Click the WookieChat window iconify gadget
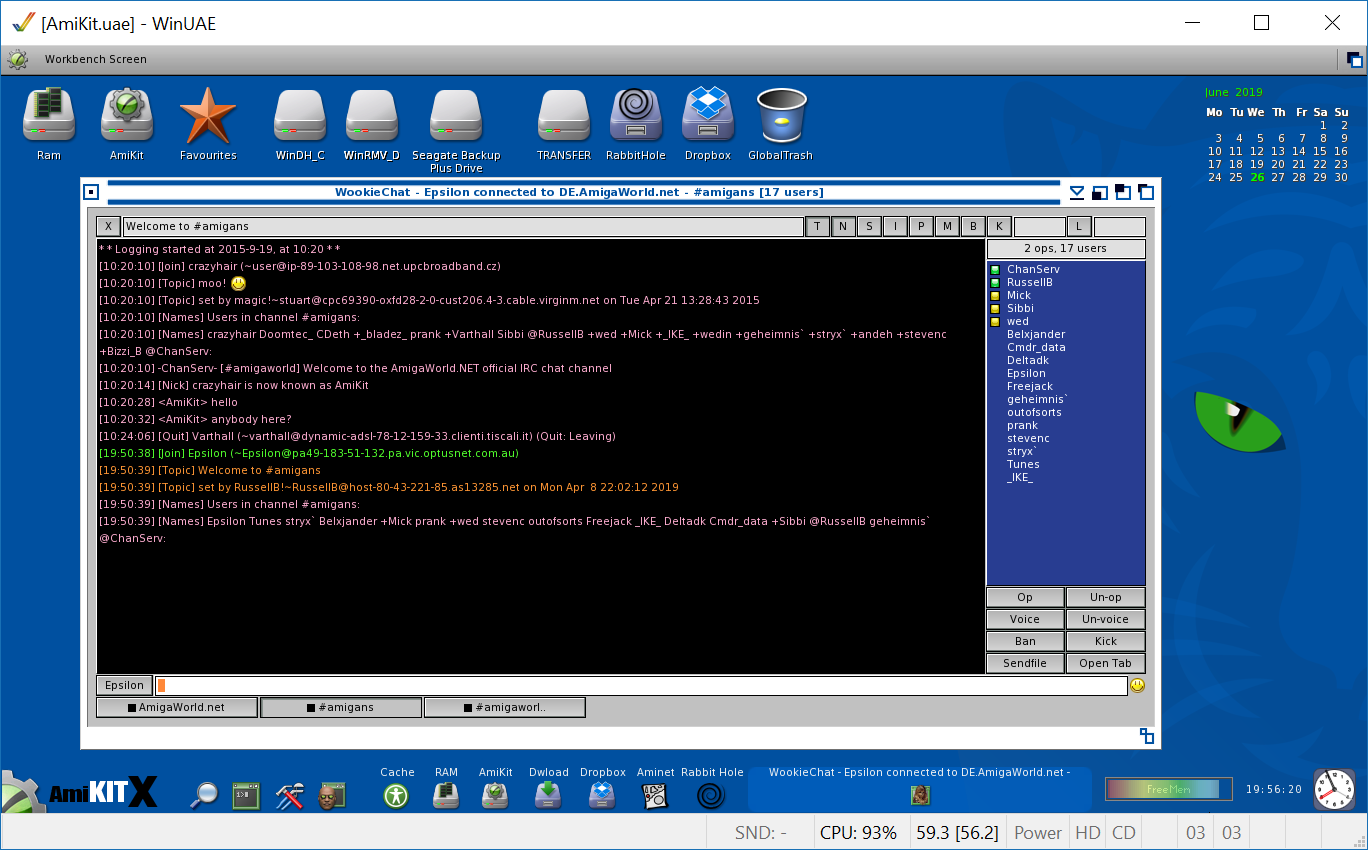Image resolution: width=1368 pixels, height=850 pixels. (1077, 192)
